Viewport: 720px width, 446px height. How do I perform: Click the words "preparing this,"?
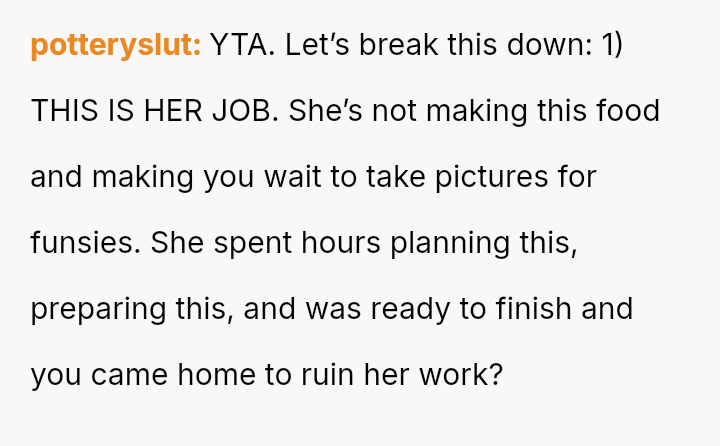tap(132, 309)
